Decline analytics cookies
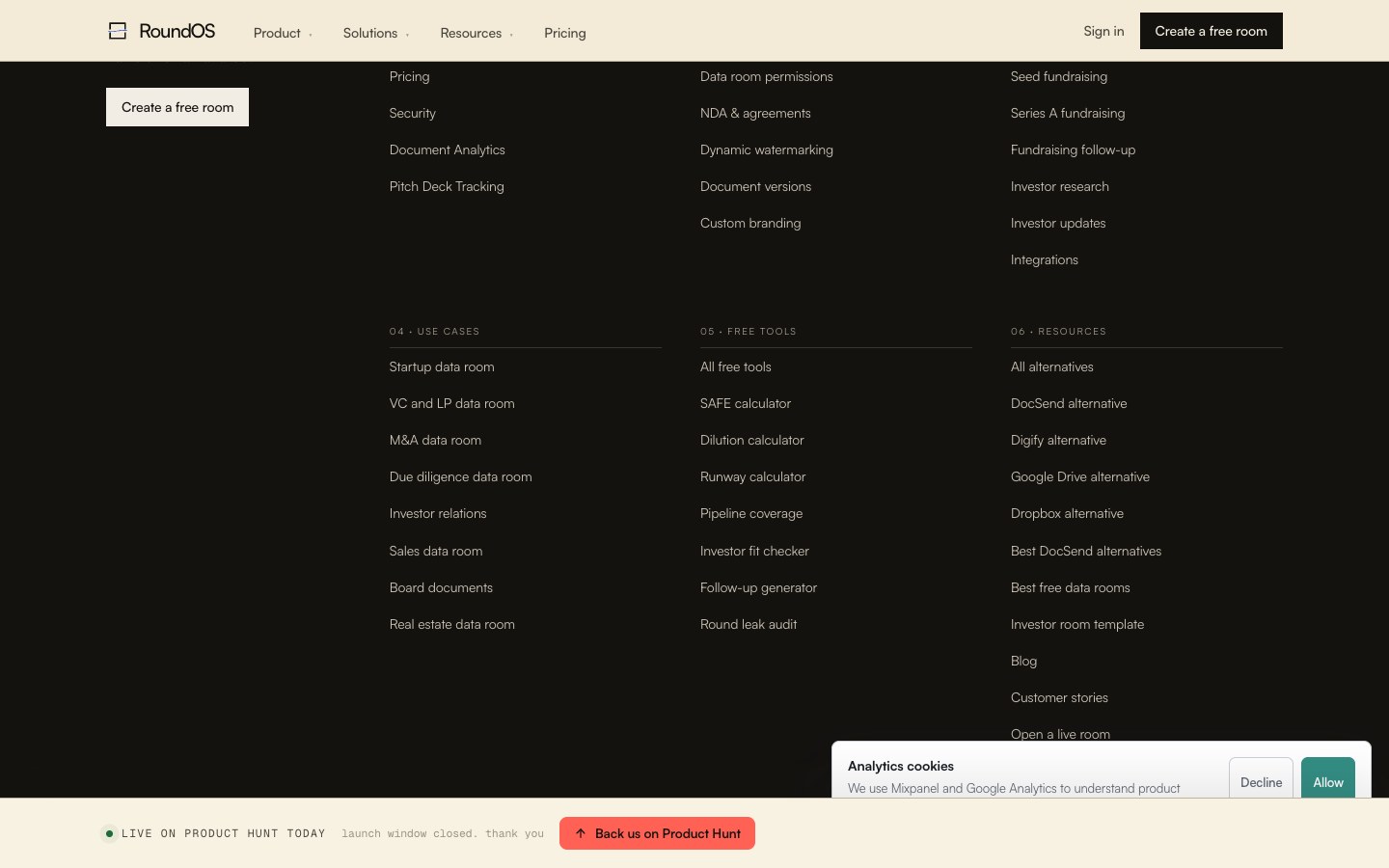1389x868 pixels. (x=1261, y=778)
